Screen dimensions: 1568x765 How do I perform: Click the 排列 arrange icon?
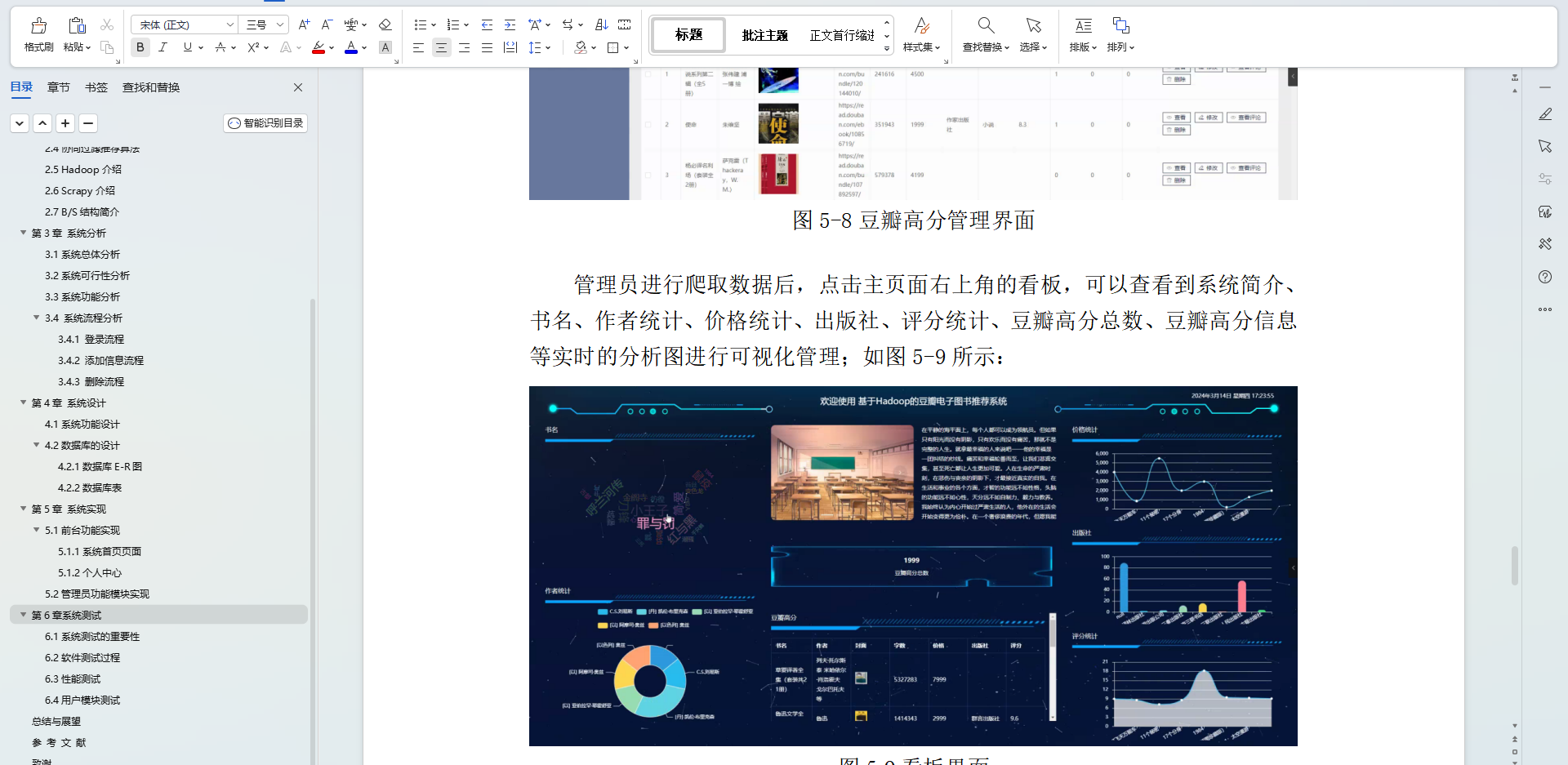pos(1120,26)
